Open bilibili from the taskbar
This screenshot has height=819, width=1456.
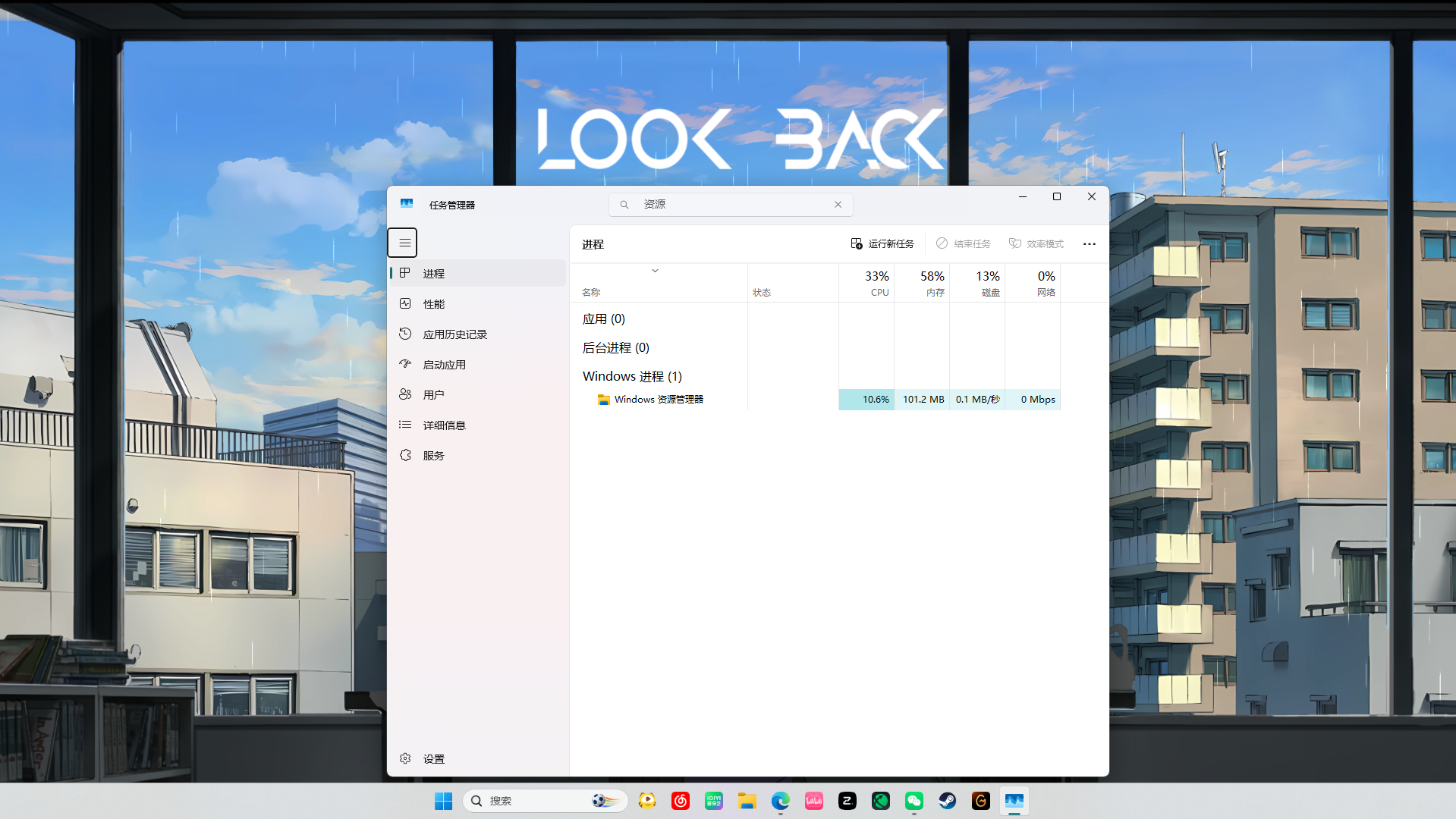[814, 801]
